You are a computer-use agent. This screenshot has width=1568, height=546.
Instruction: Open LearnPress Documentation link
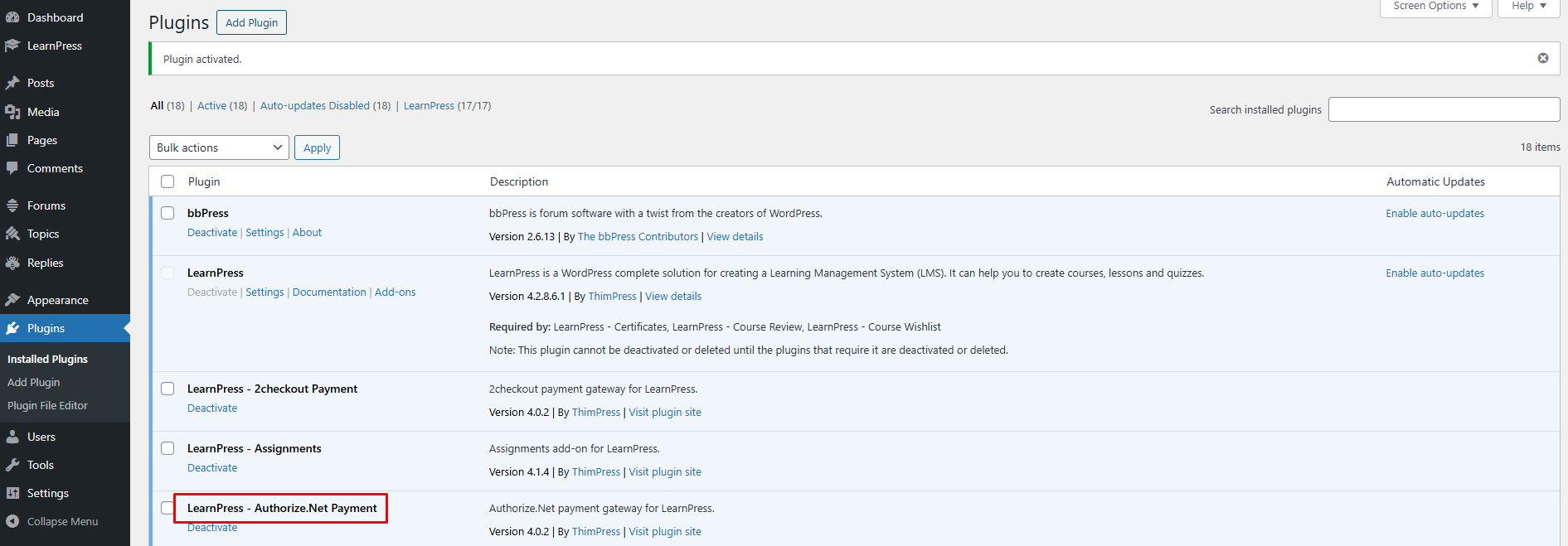329,292
